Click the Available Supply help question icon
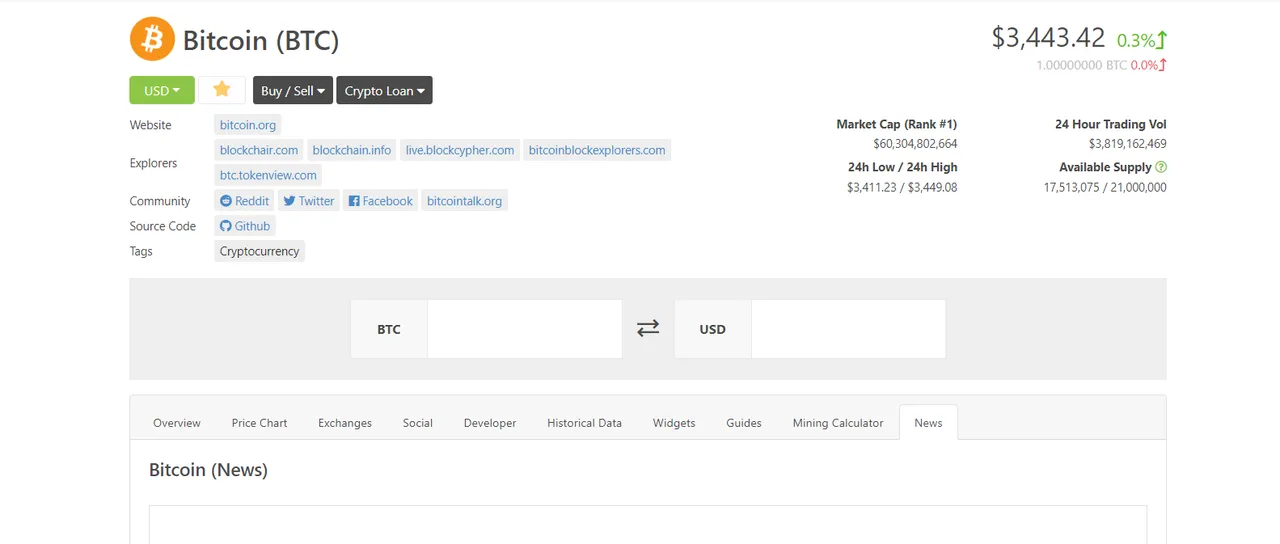The width and height of the screenshot is (1280, 544). coord(1161,167)
